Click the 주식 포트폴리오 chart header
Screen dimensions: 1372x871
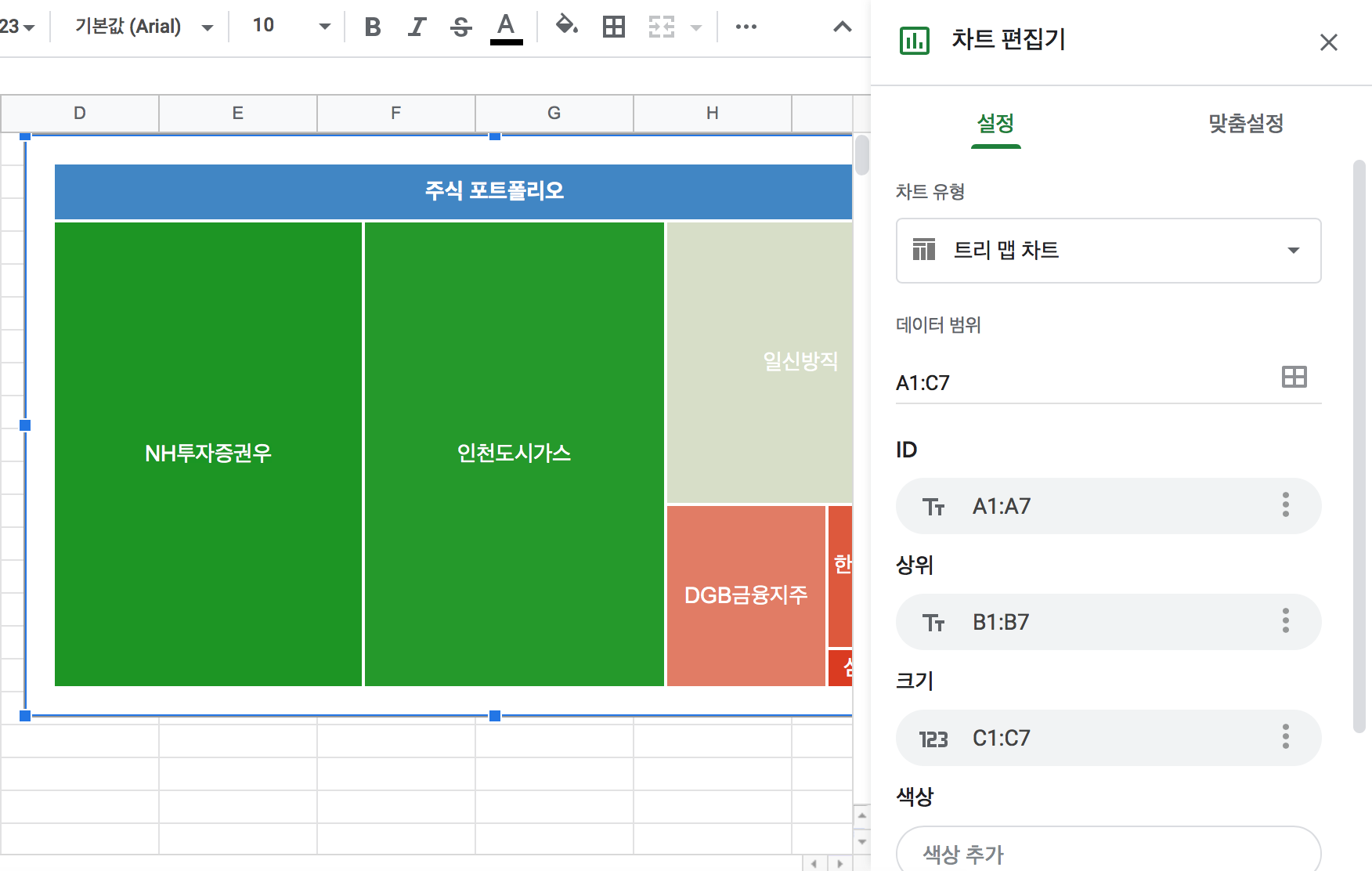453,191
